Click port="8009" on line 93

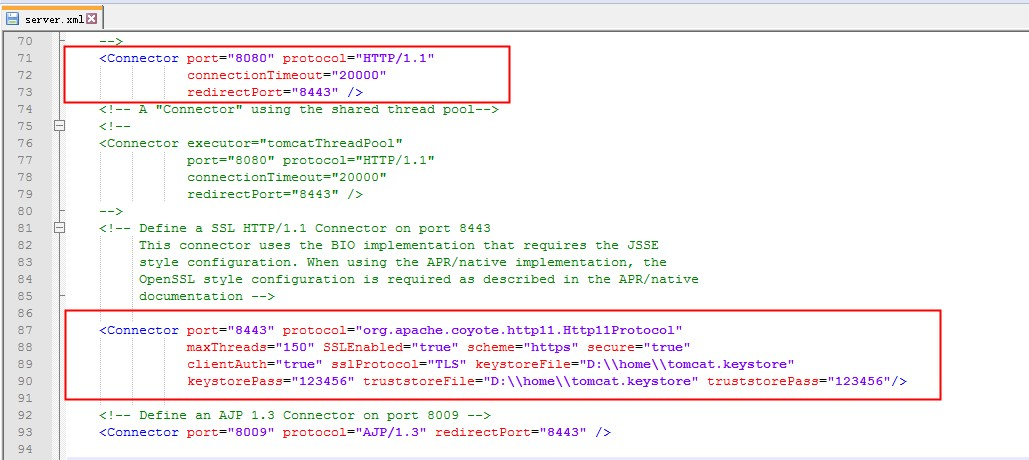click(x=230, y=432)
